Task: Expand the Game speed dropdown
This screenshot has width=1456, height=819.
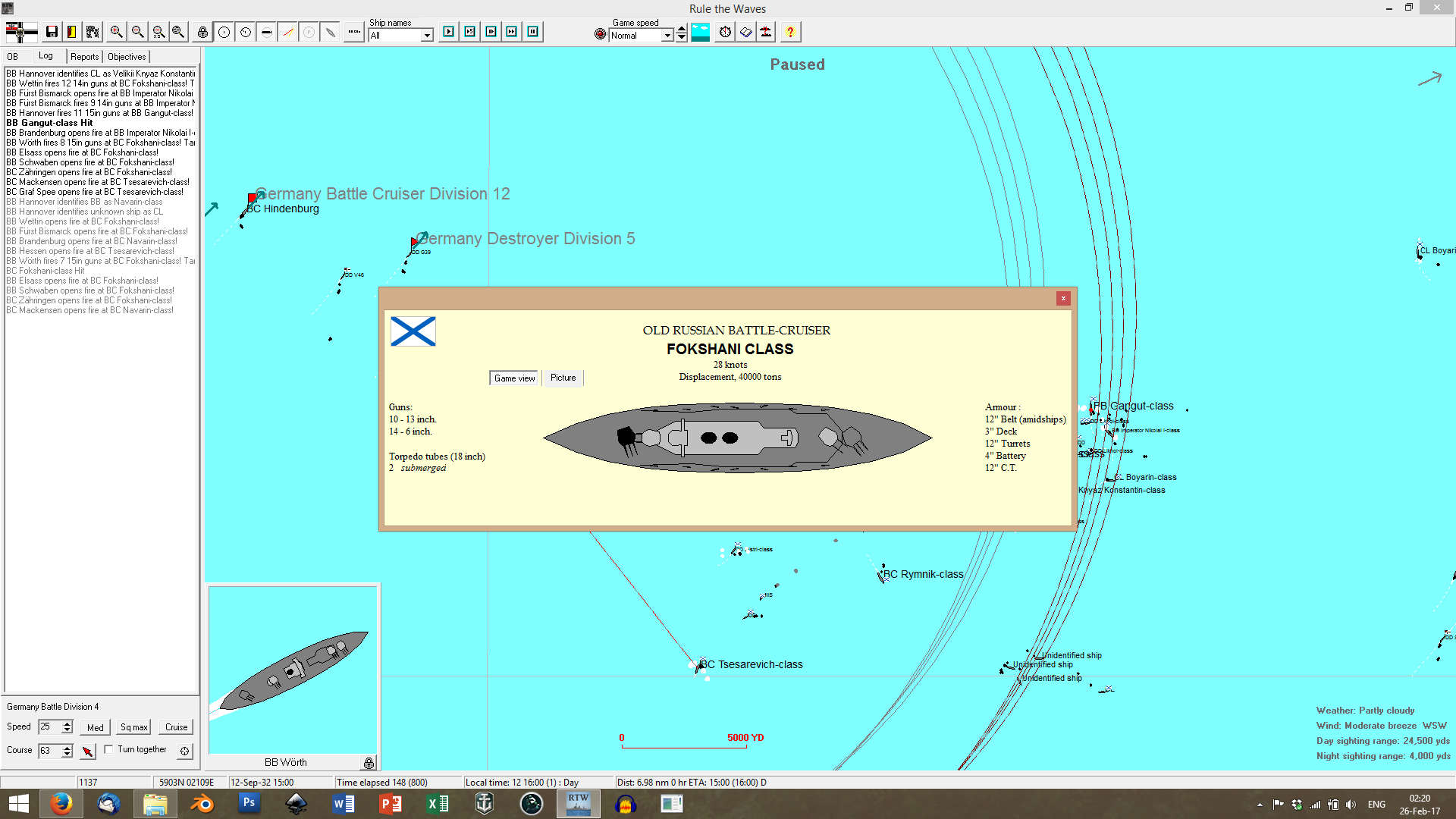Action: point(667,36)
